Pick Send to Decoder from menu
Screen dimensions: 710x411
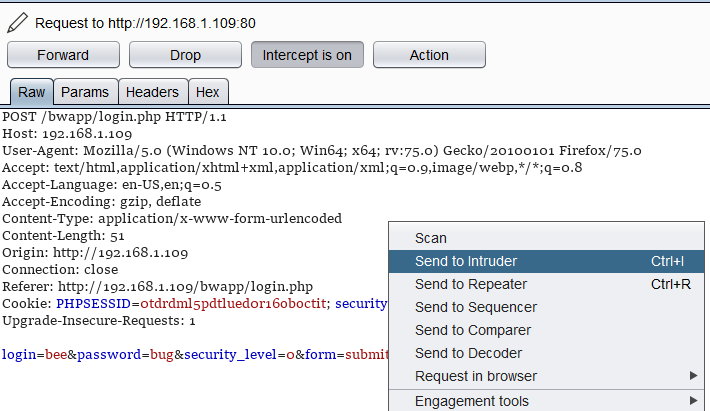(x=467, y=353)
